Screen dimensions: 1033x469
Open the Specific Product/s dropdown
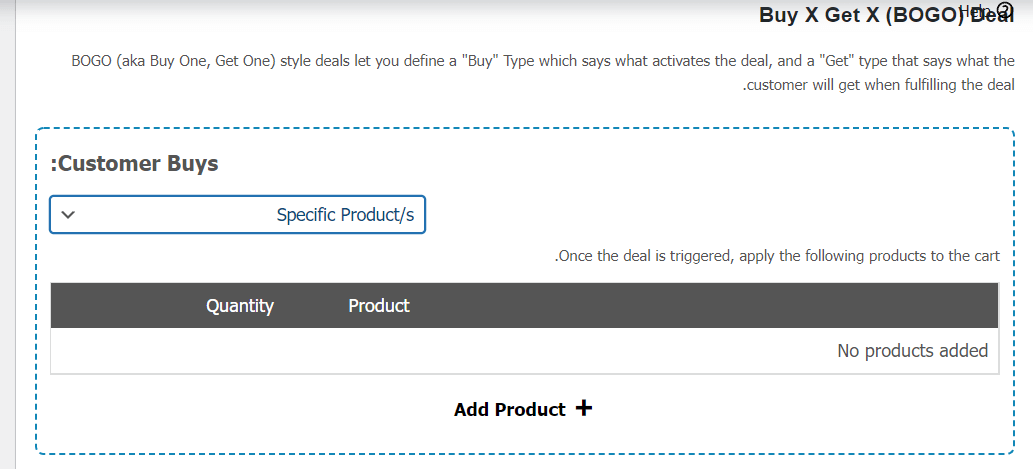tap(237, 215)
